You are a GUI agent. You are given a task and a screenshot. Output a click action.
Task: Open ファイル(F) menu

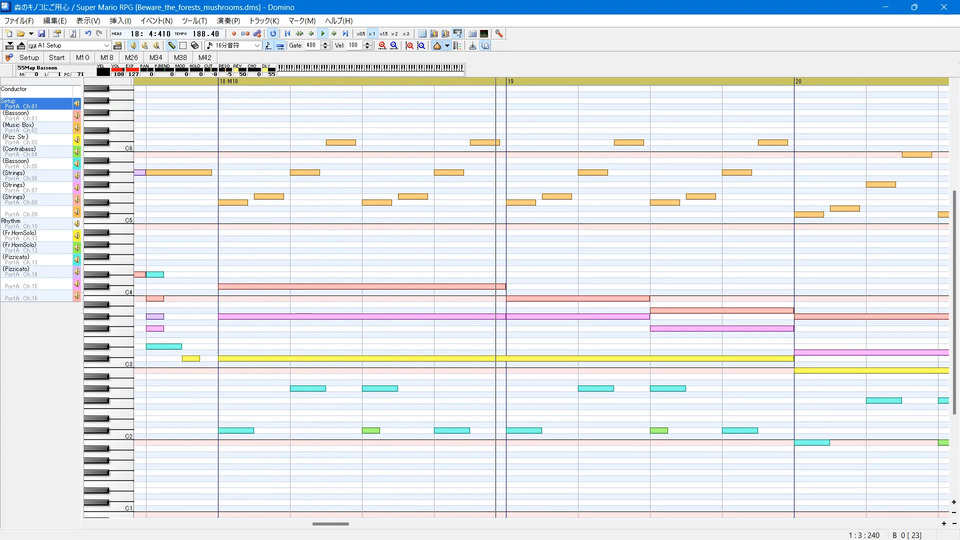click(18, 20)
